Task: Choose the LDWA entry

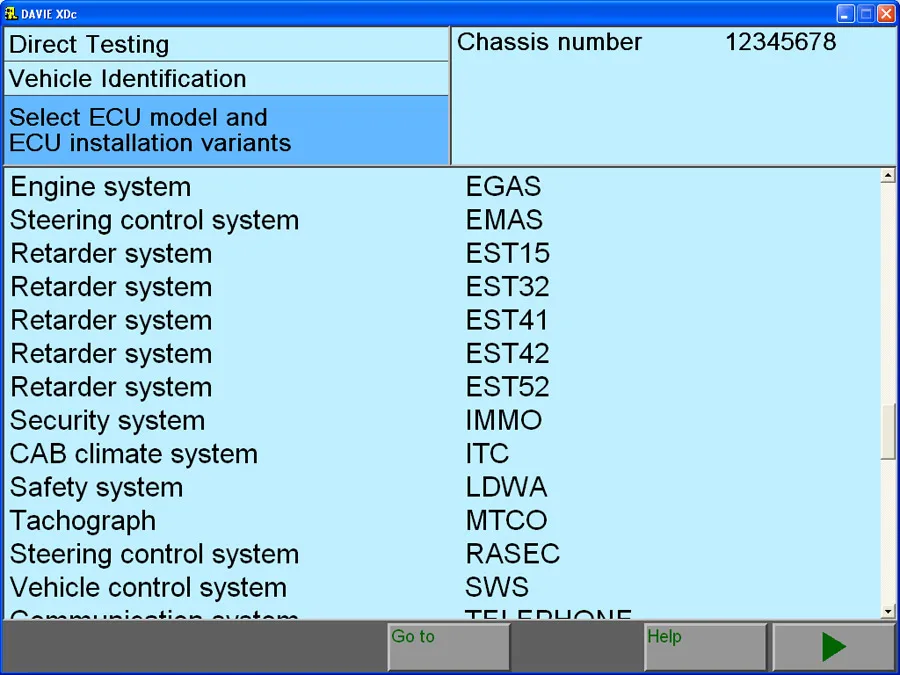Action: pos(506,487)
